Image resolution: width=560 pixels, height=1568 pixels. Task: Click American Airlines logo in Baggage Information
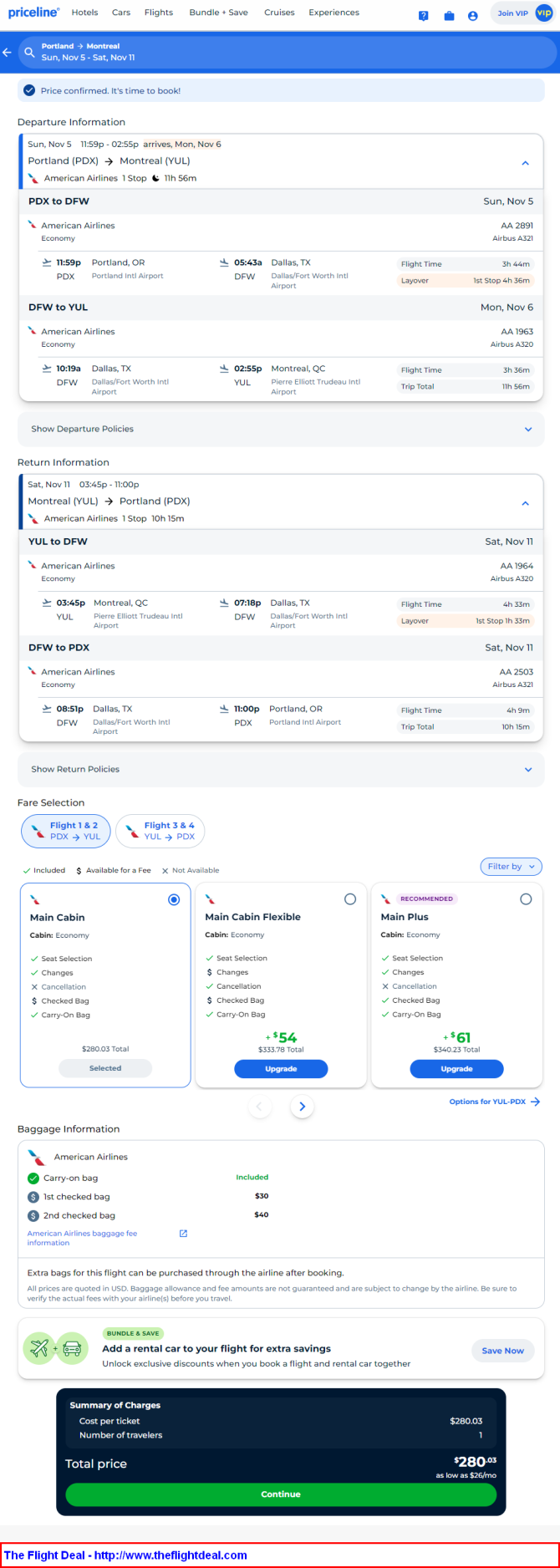pos(36,1158)
